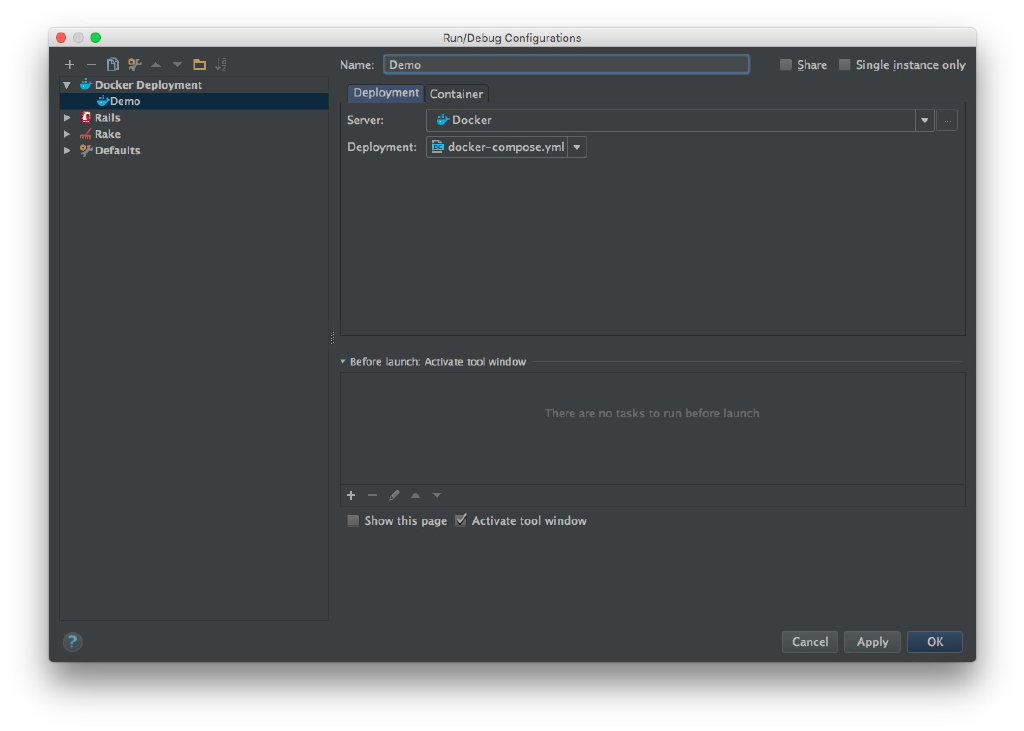The height and width of the screenshot is (731, 1024).
Task: Open the Server dropdown arrow
Action: (925, 121)
